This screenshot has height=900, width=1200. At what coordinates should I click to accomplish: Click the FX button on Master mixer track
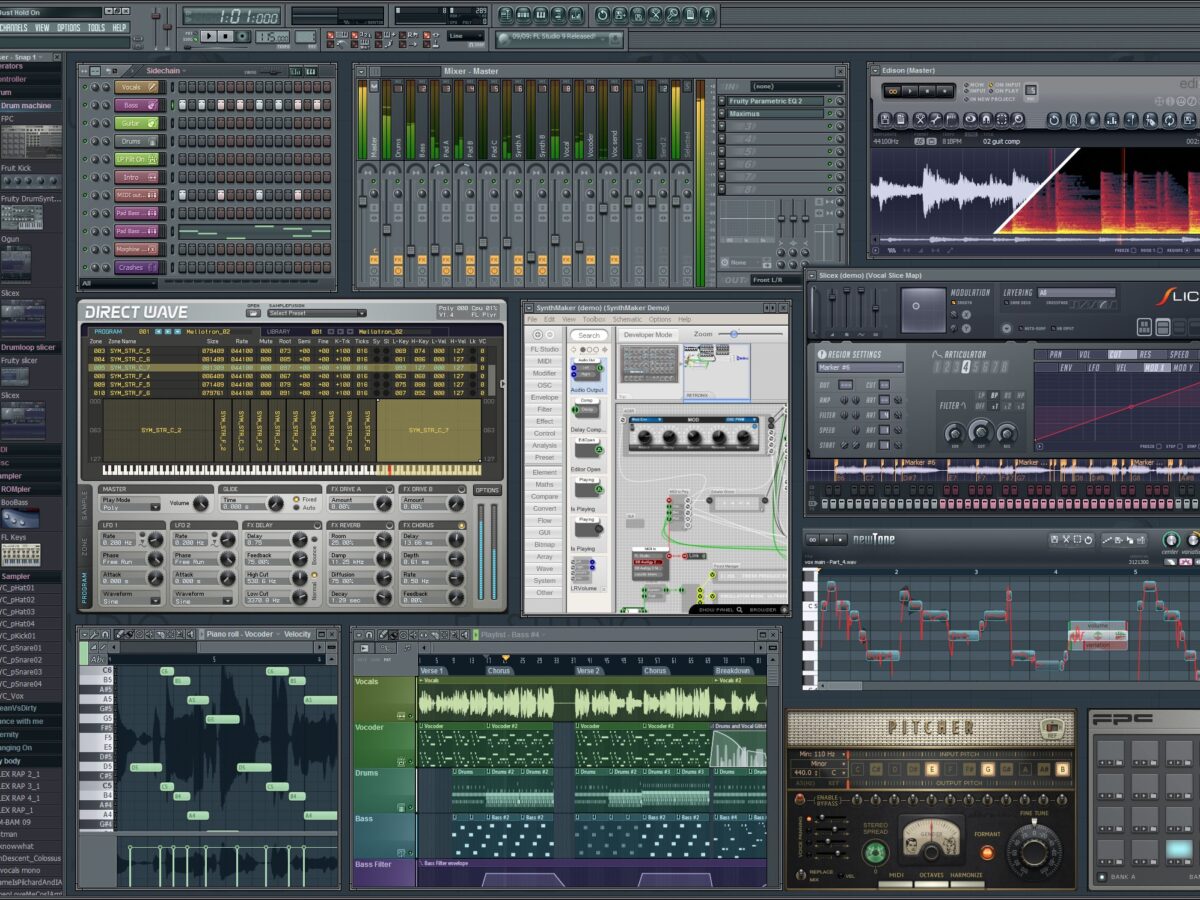[374, 259]
